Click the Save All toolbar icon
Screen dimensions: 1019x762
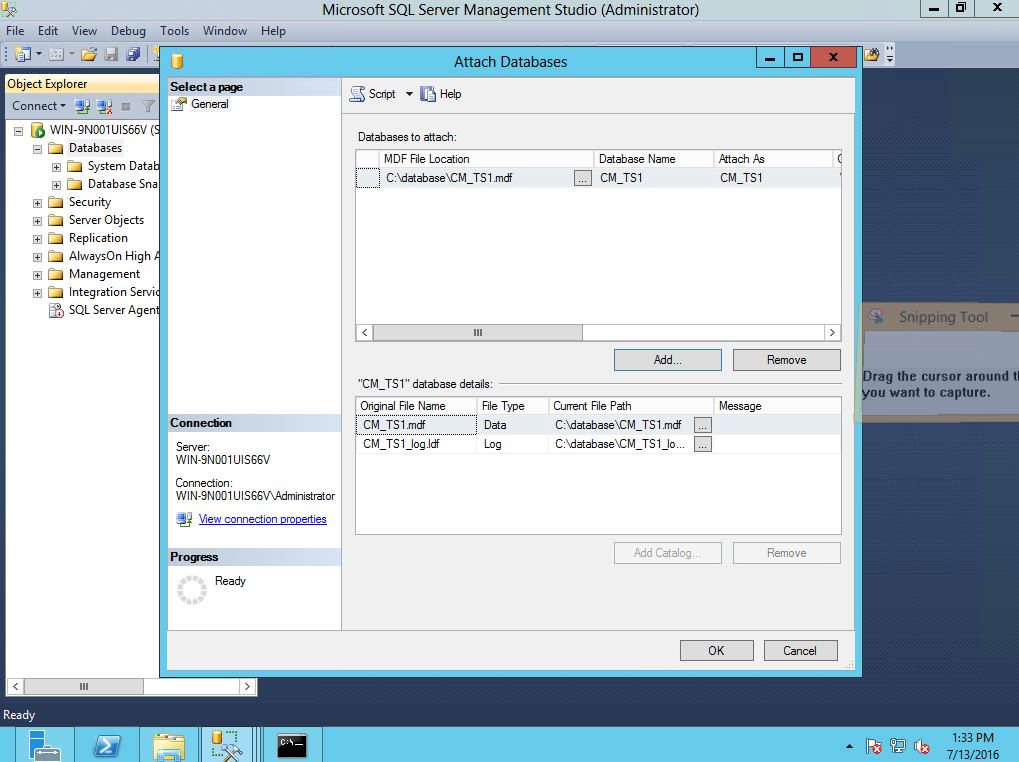pos(133,55)
